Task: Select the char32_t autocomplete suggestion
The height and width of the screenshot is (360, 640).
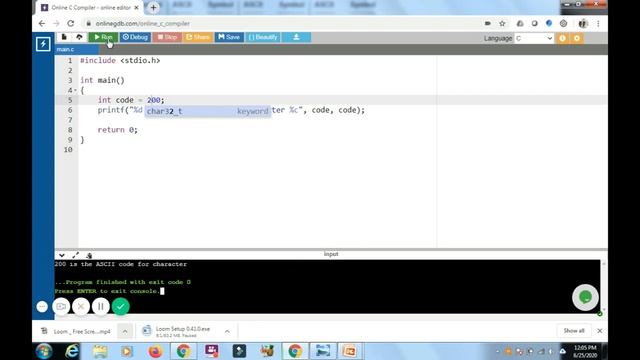Action: pos(208,111)
